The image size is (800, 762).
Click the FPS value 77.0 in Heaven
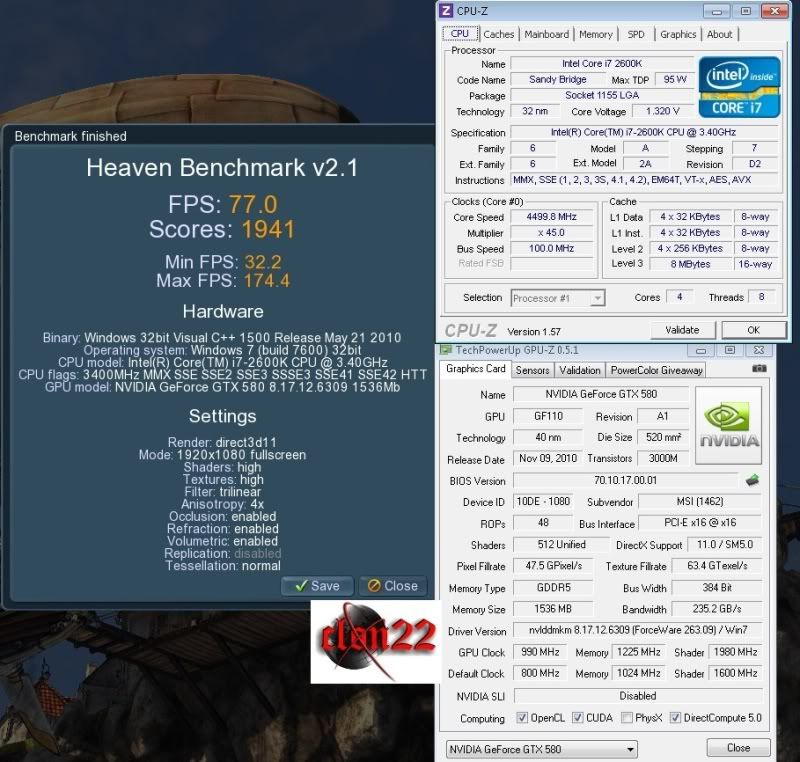point(253,205)
